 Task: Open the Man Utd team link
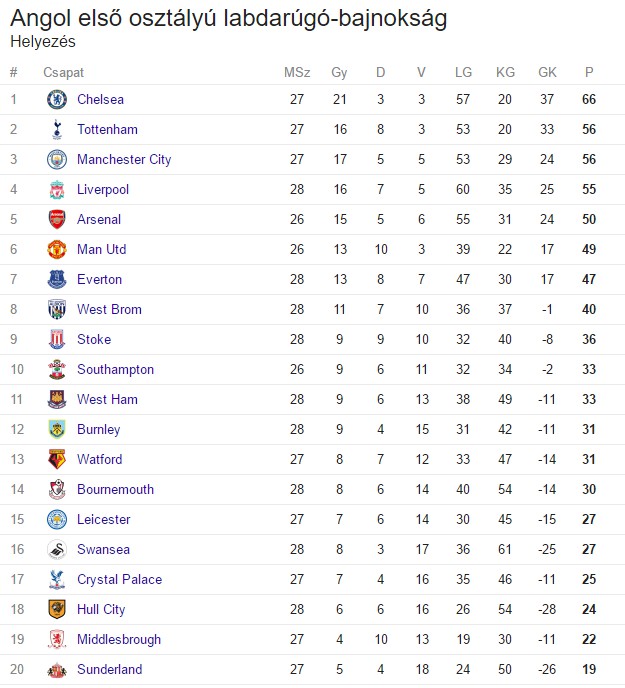[x=101, y=249]
